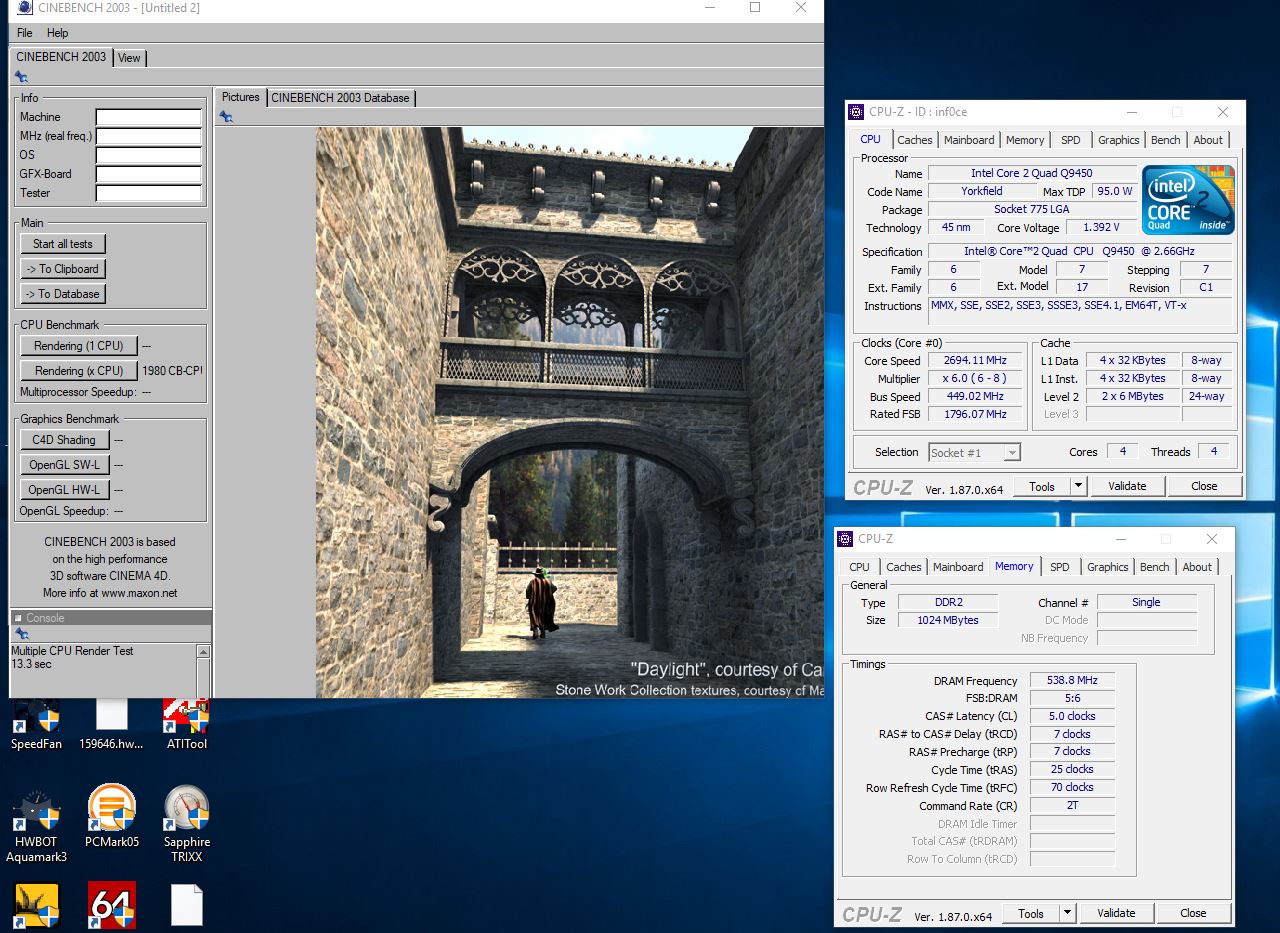
Task: Click the GFX-Board input field
Action: tap(148, 174)
